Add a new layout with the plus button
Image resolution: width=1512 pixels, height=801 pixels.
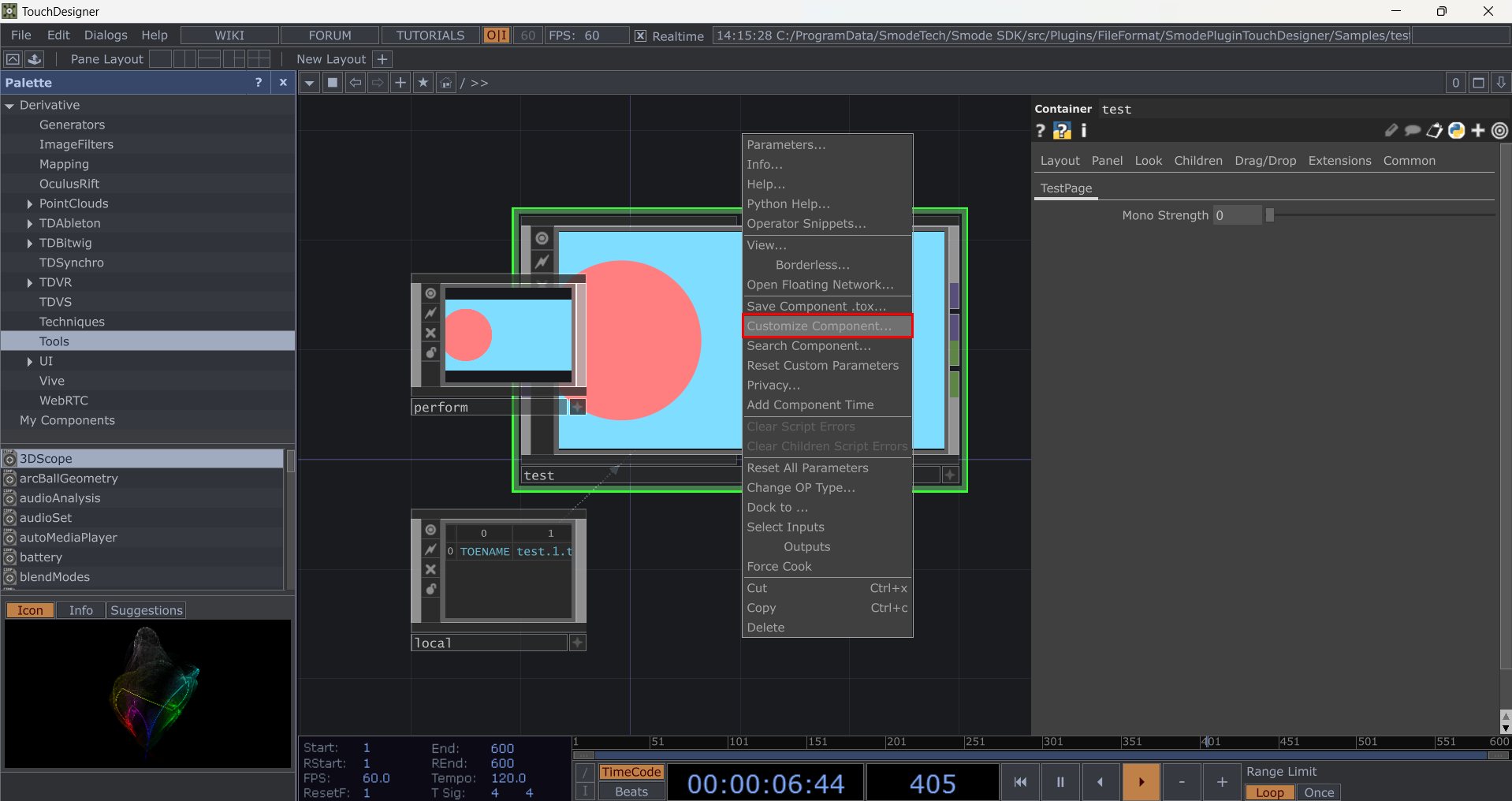click(x=382, y=59)
